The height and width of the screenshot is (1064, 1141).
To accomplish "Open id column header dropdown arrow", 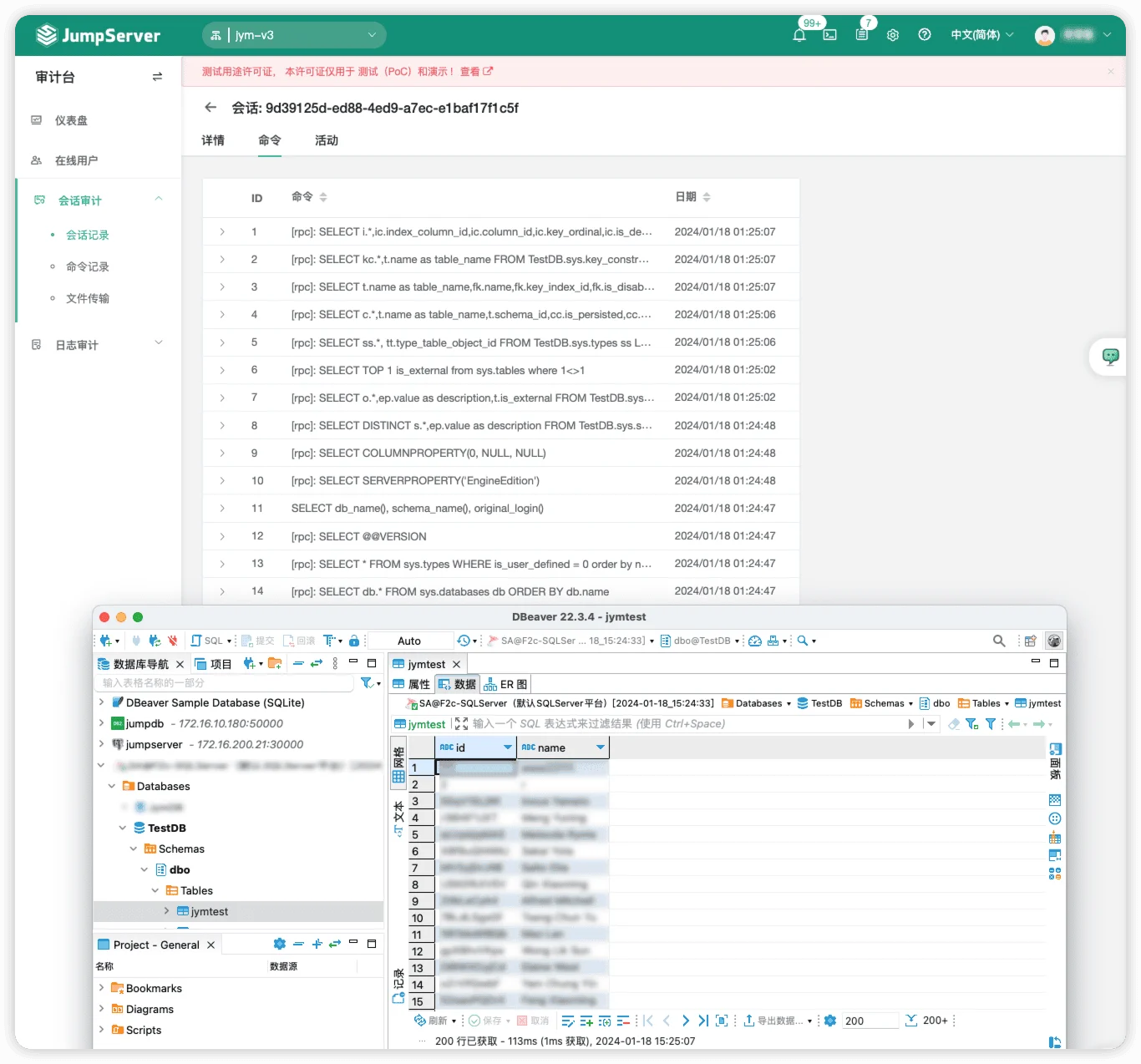I will (507, 747).
